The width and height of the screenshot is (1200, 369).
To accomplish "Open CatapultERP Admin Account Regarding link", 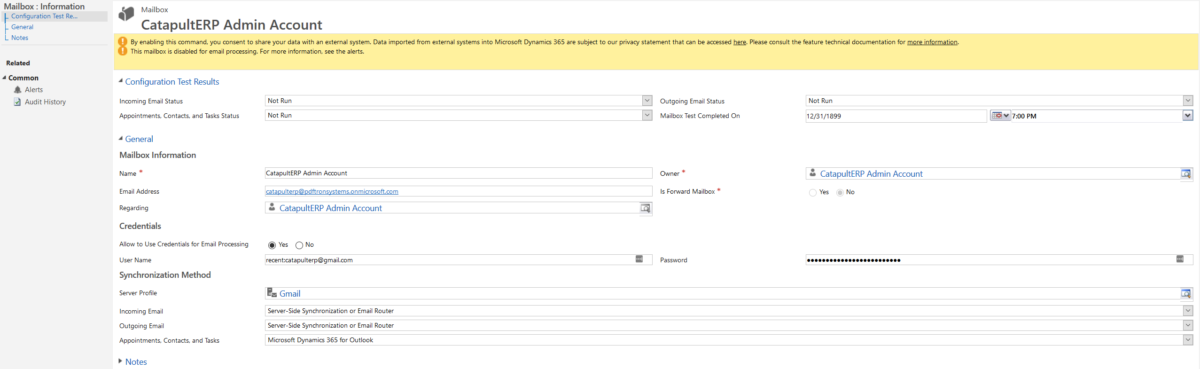I will pyautogui.click(x=330, y=208).
